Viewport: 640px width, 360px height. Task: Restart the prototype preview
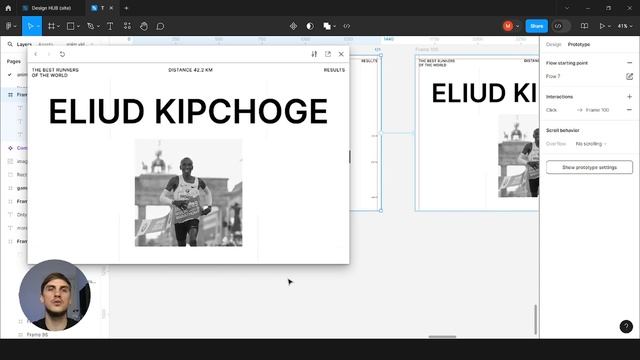coord(62,54)
